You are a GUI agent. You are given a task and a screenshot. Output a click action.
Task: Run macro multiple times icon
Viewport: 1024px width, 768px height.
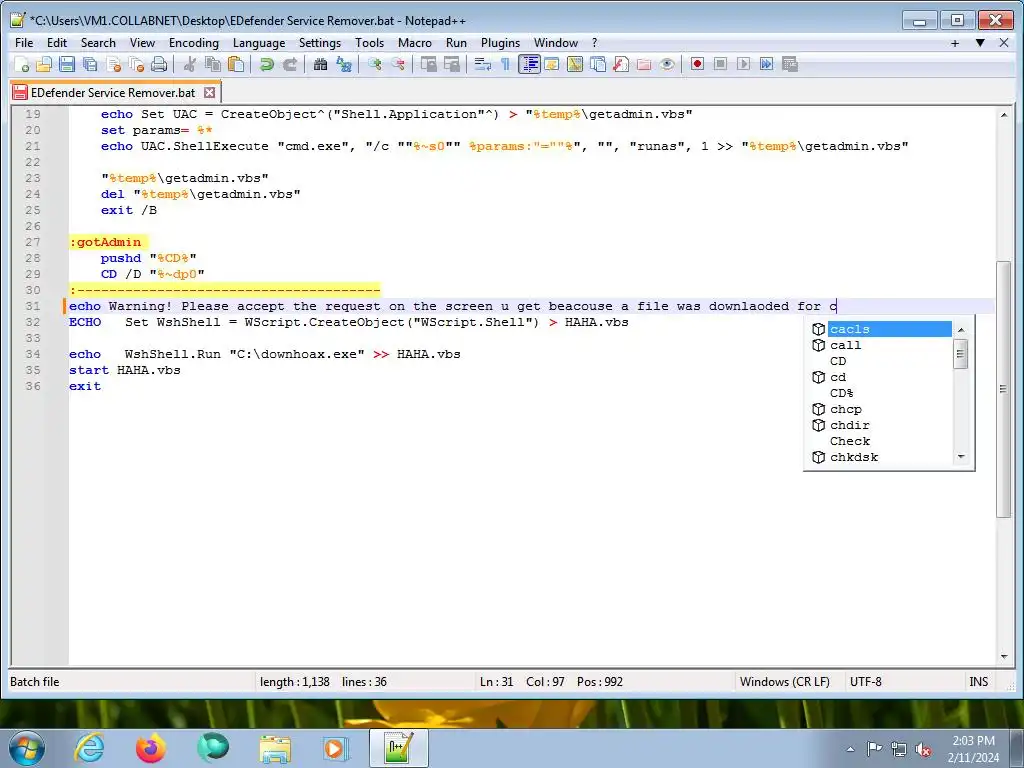tap(767, 64)
